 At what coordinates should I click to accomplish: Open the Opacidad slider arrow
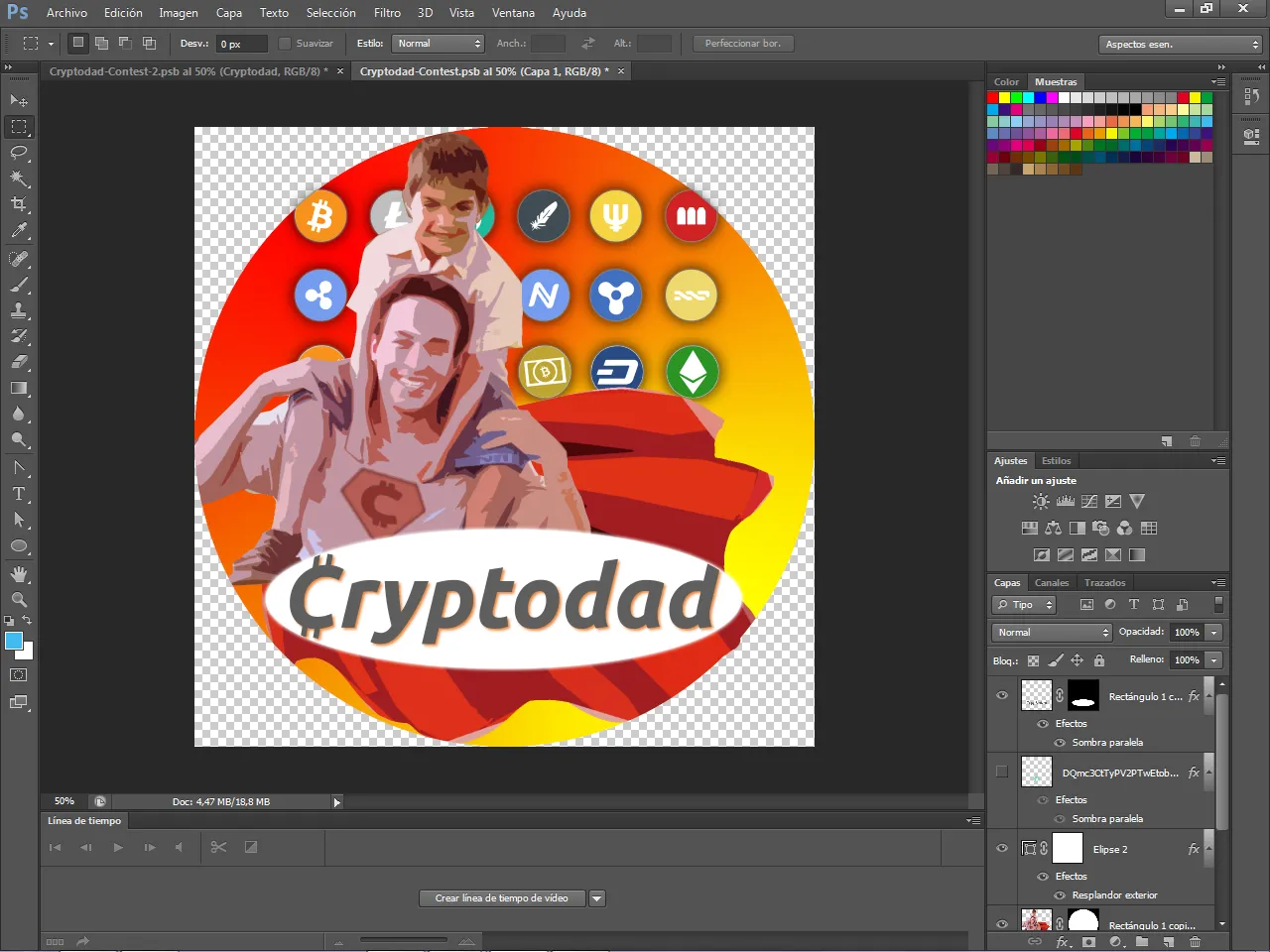(1213, 633)
